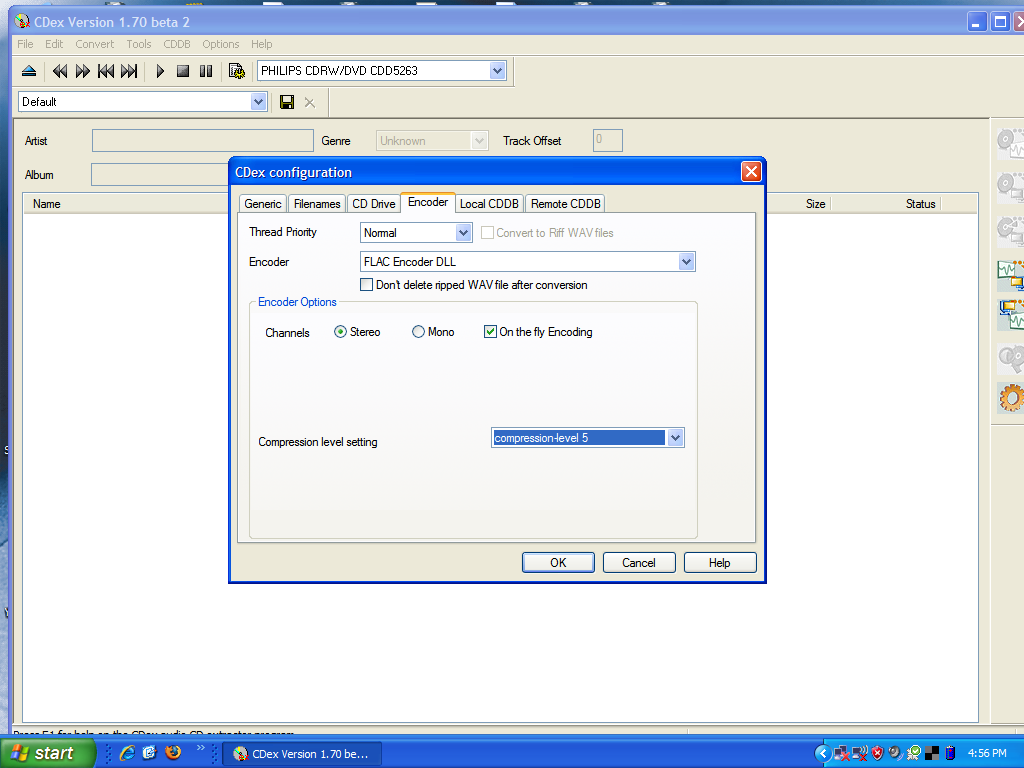Click the pause playback button
Viewport: 1024px width, 768px height.
pyautogui.click(x=206, y=71)
